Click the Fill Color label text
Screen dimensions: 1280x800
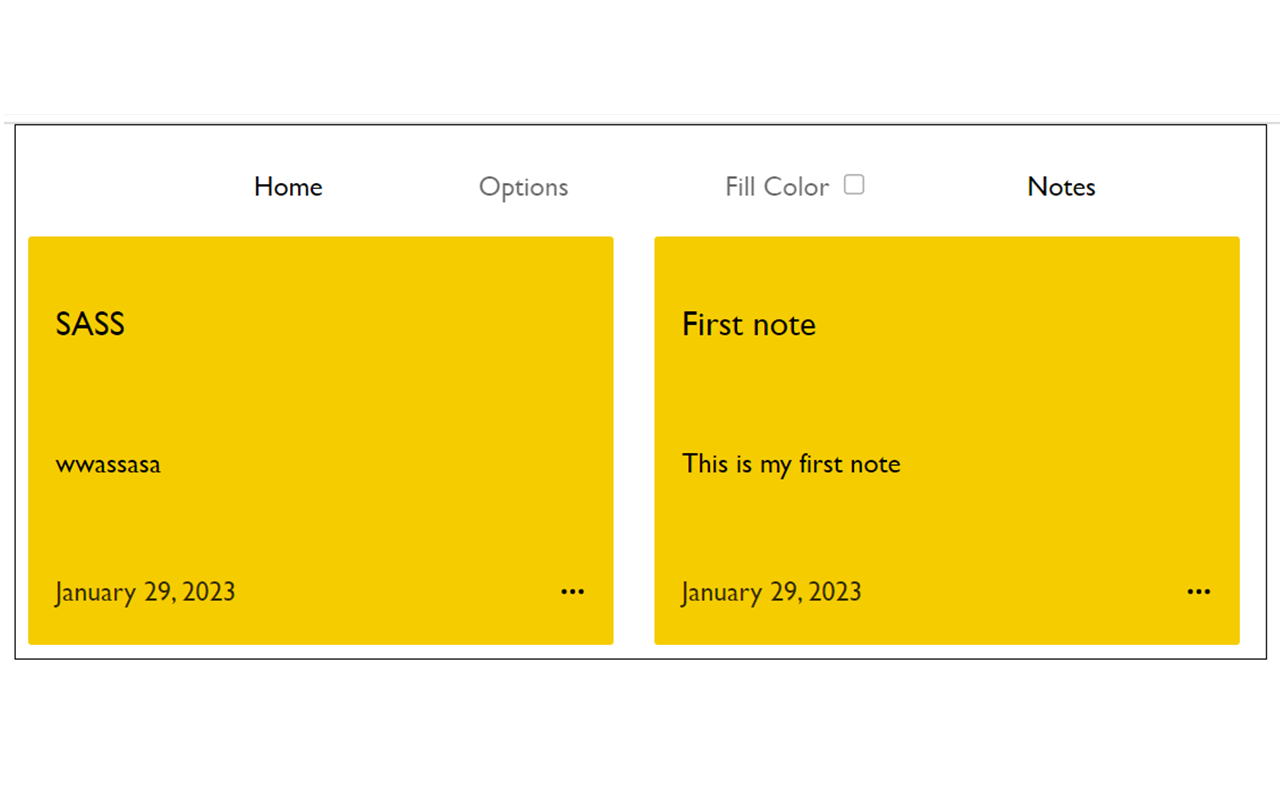(x=776, y=187)
